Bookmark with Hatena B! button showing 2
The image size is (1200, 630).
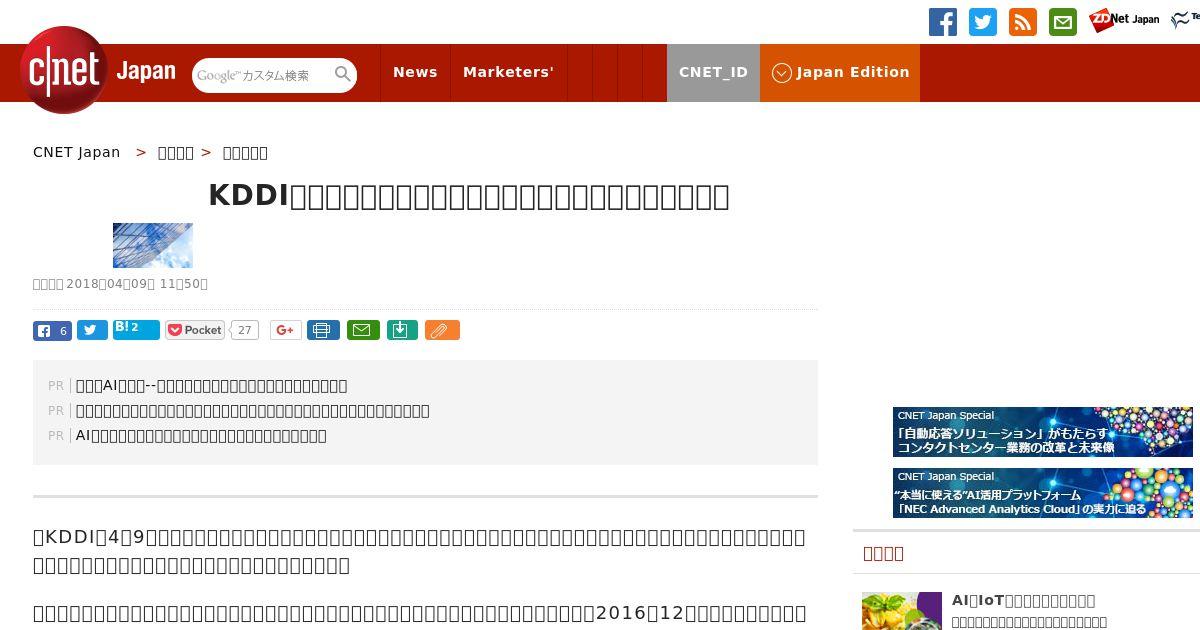(x=136, y=330)
